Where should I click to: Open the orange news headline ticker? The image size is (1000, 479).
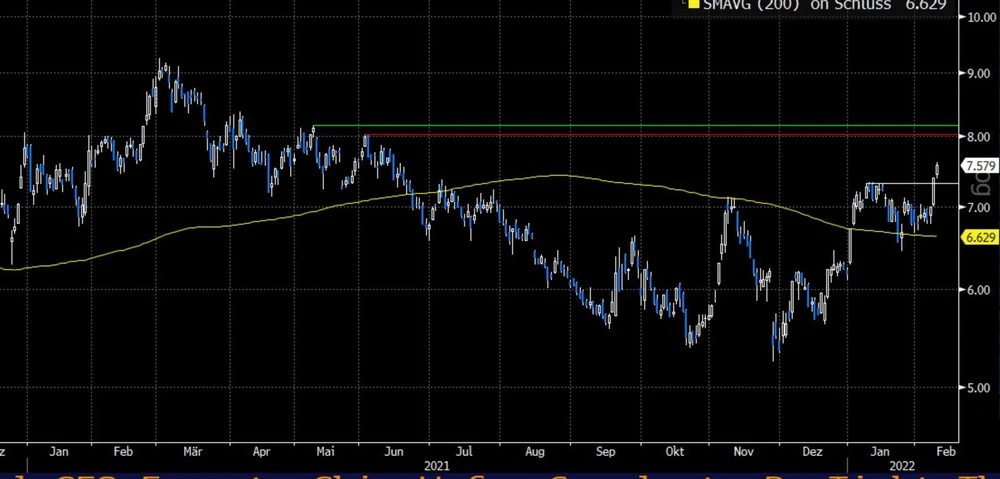[500, 475]
